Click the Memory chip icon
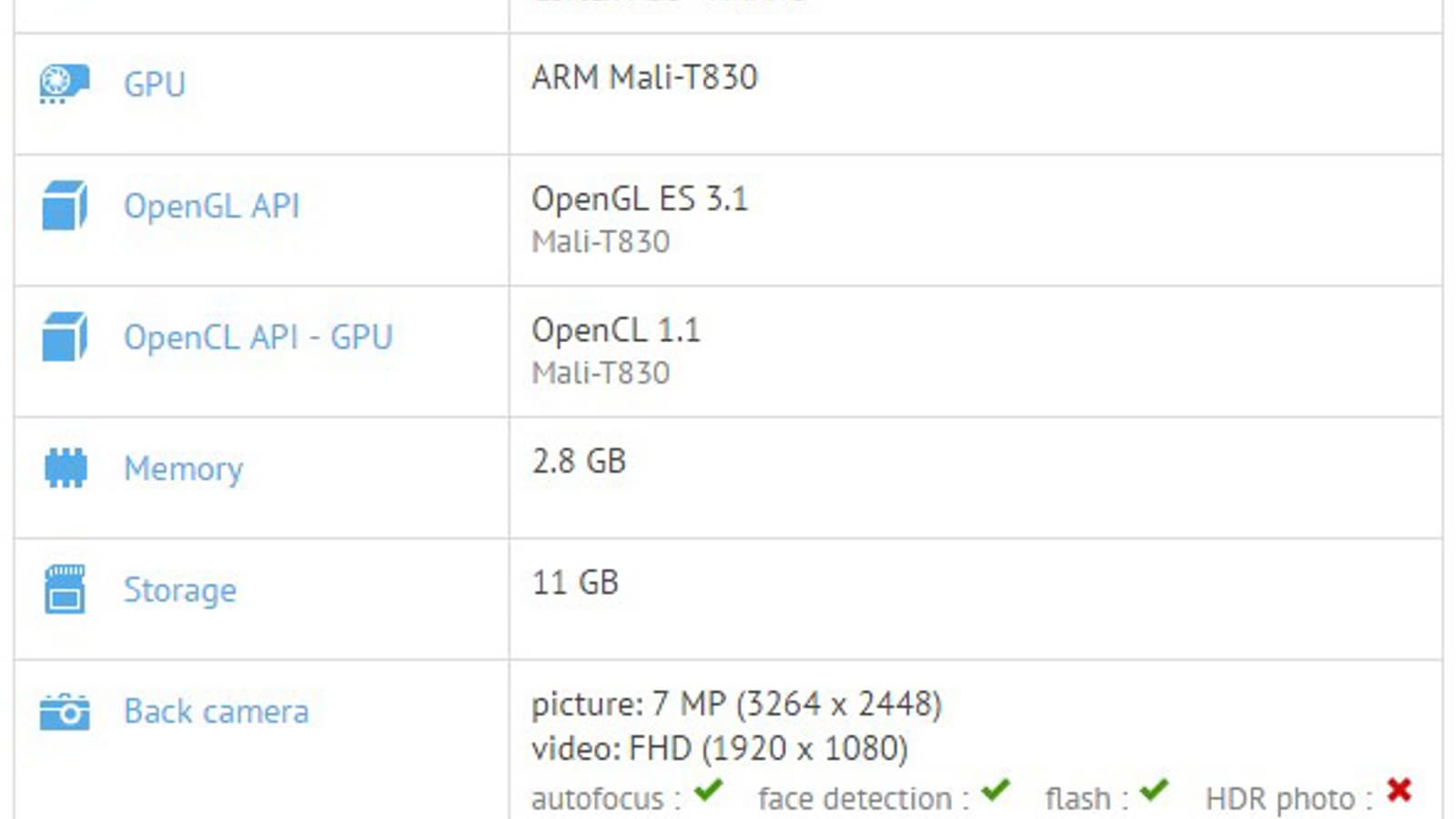 point(65,468)
